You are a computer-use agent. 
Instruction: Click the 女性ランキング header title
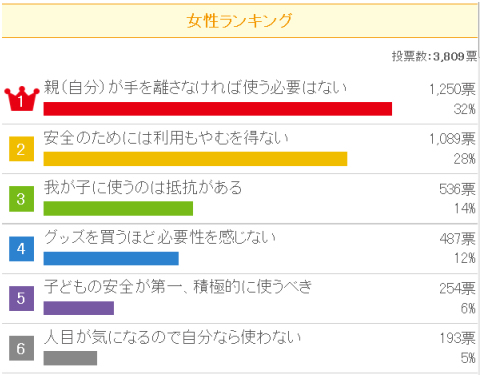coord(239,21)
